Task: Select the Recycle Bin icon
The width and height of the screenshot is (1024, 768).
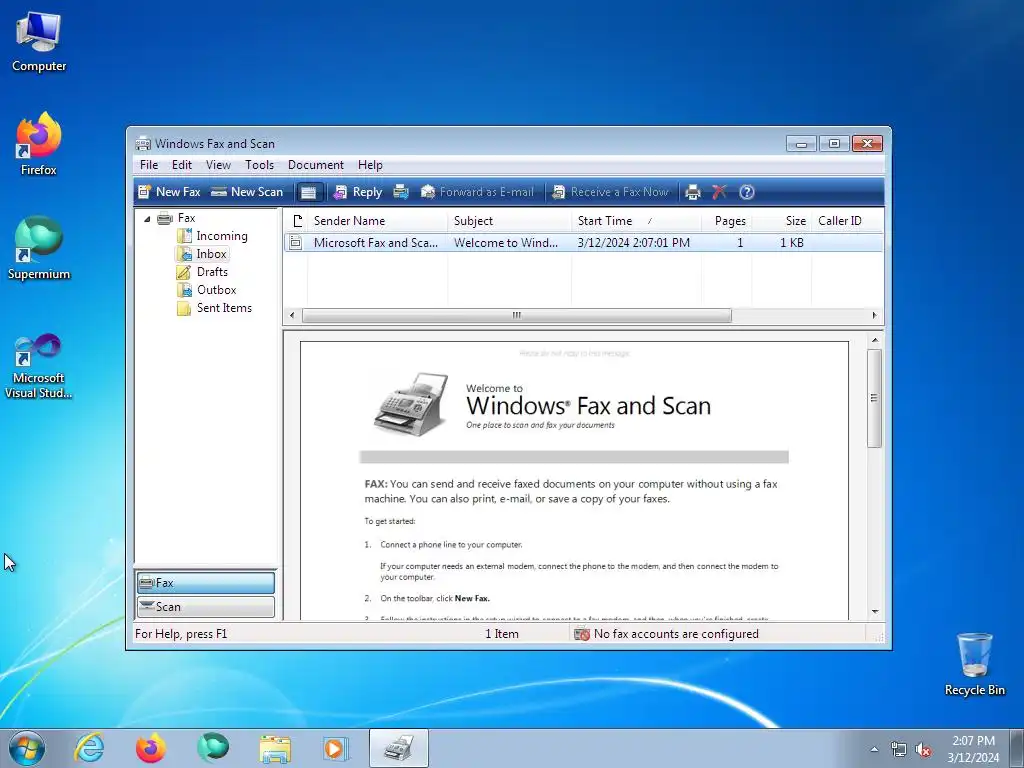Action: click(x=974, y=664)
